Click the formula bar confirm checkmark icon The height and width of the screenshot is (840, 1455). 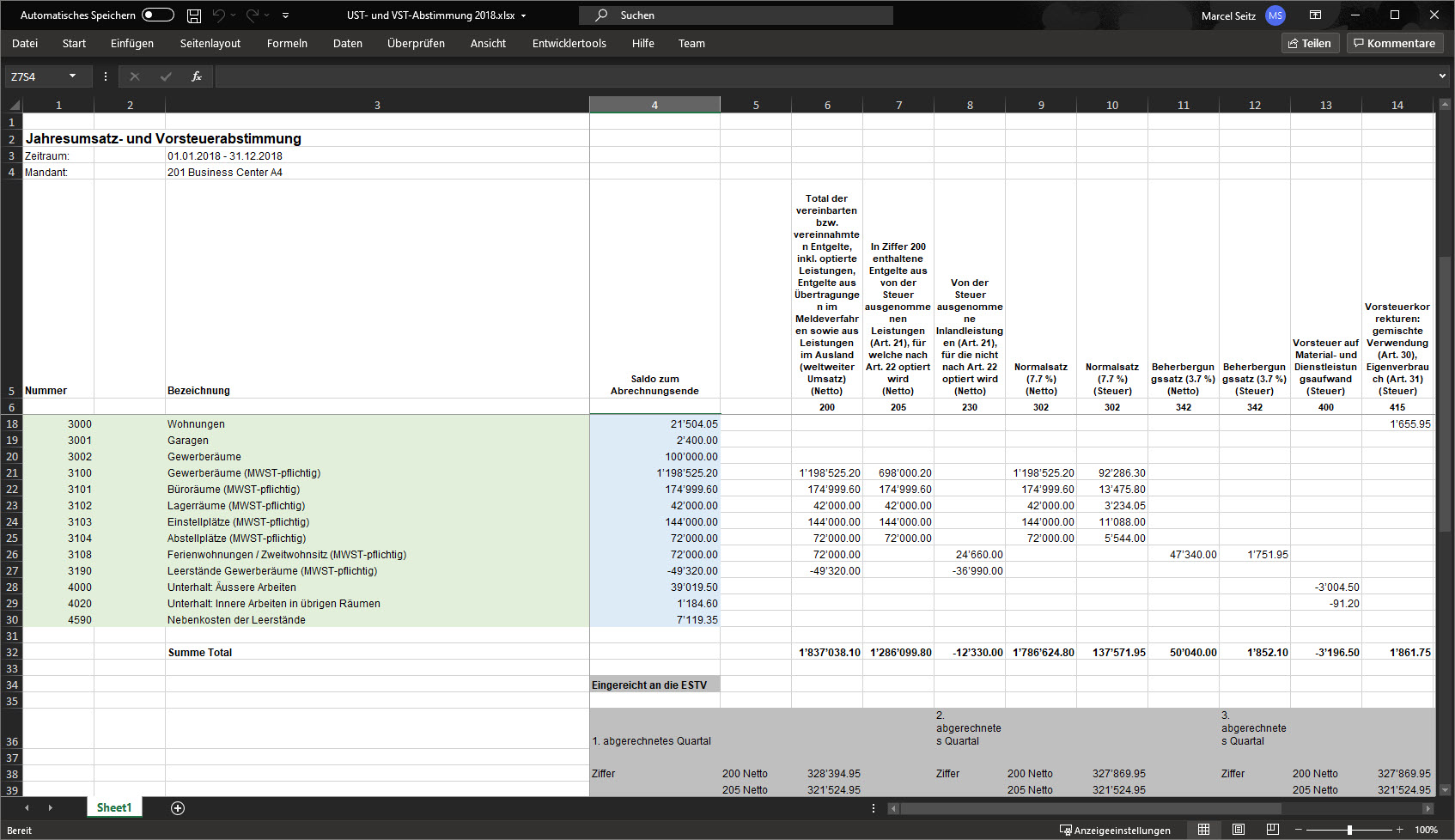click(x=166, y=76)
